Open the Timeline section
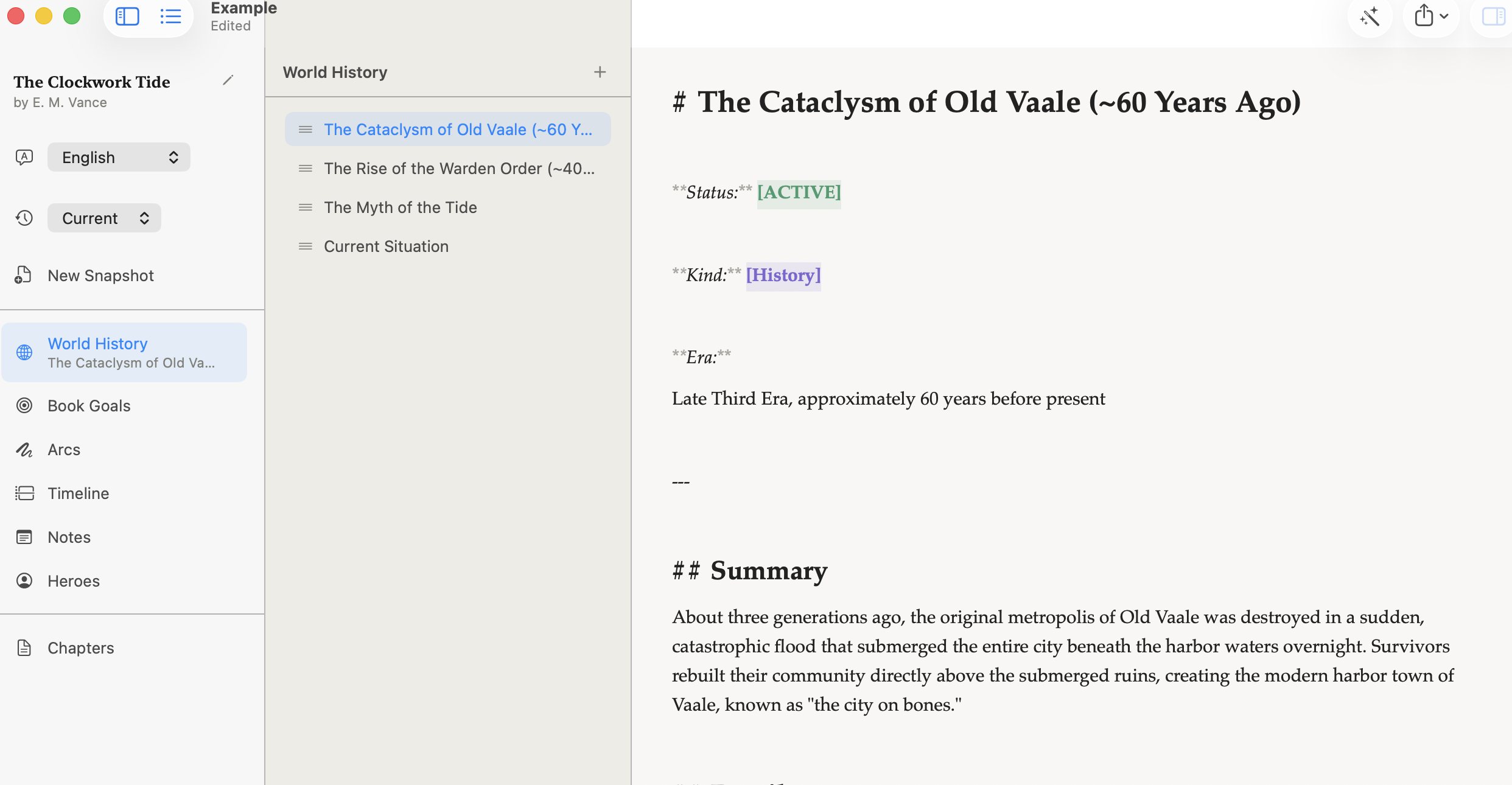 pyautogui.click(x=79, y=494)
